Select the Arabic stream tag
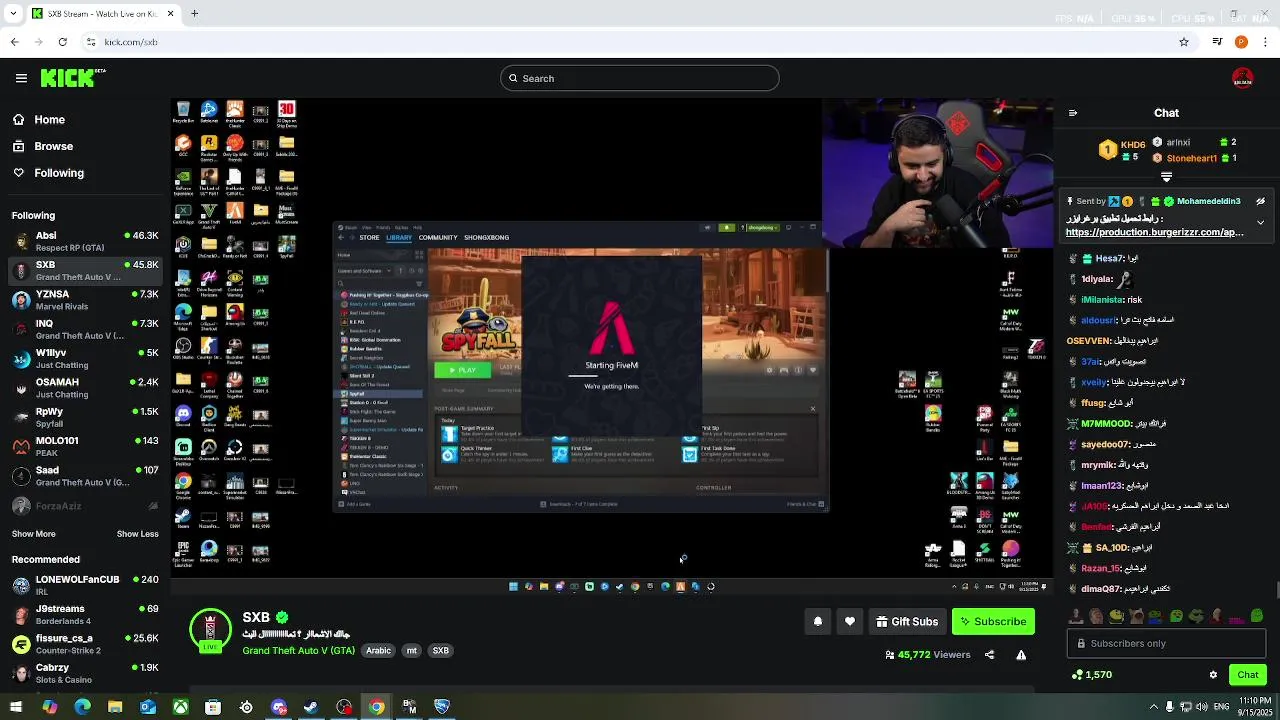The image size is (1280, 720). pyautogui.click(x=378, y=651)
